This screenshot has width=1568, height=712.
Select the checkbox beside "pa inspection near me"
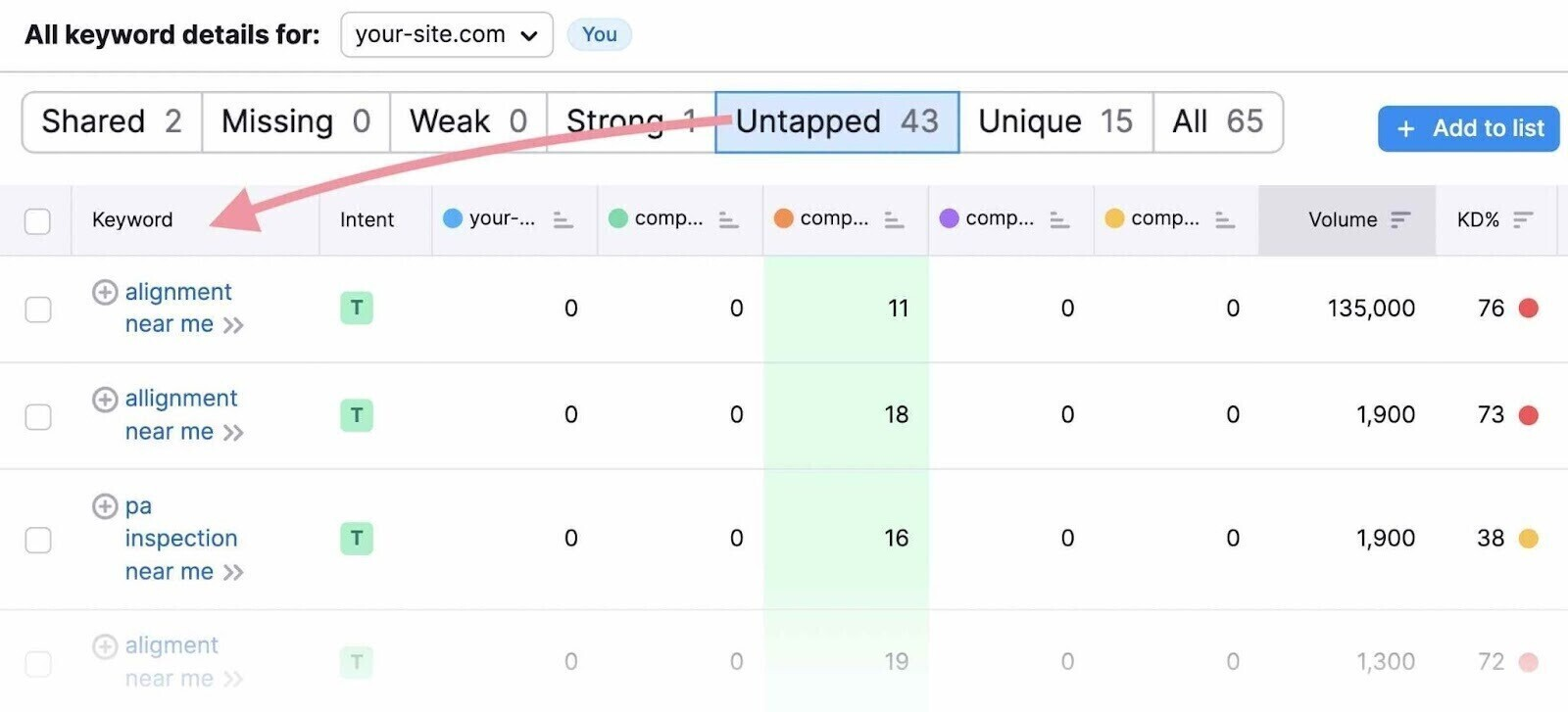[38, 540]
